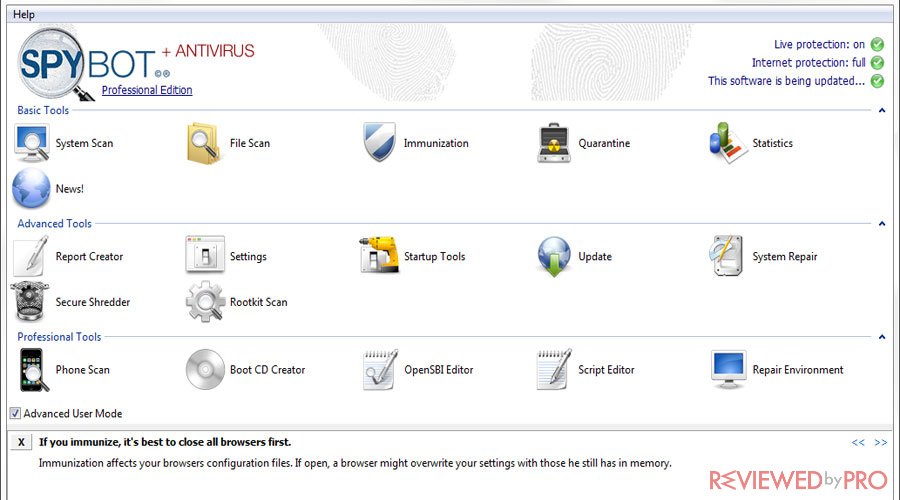Viewport: 900px width, 500px height.
Task: Open the Script Editor notepad icon
Action: coord(554,370)
